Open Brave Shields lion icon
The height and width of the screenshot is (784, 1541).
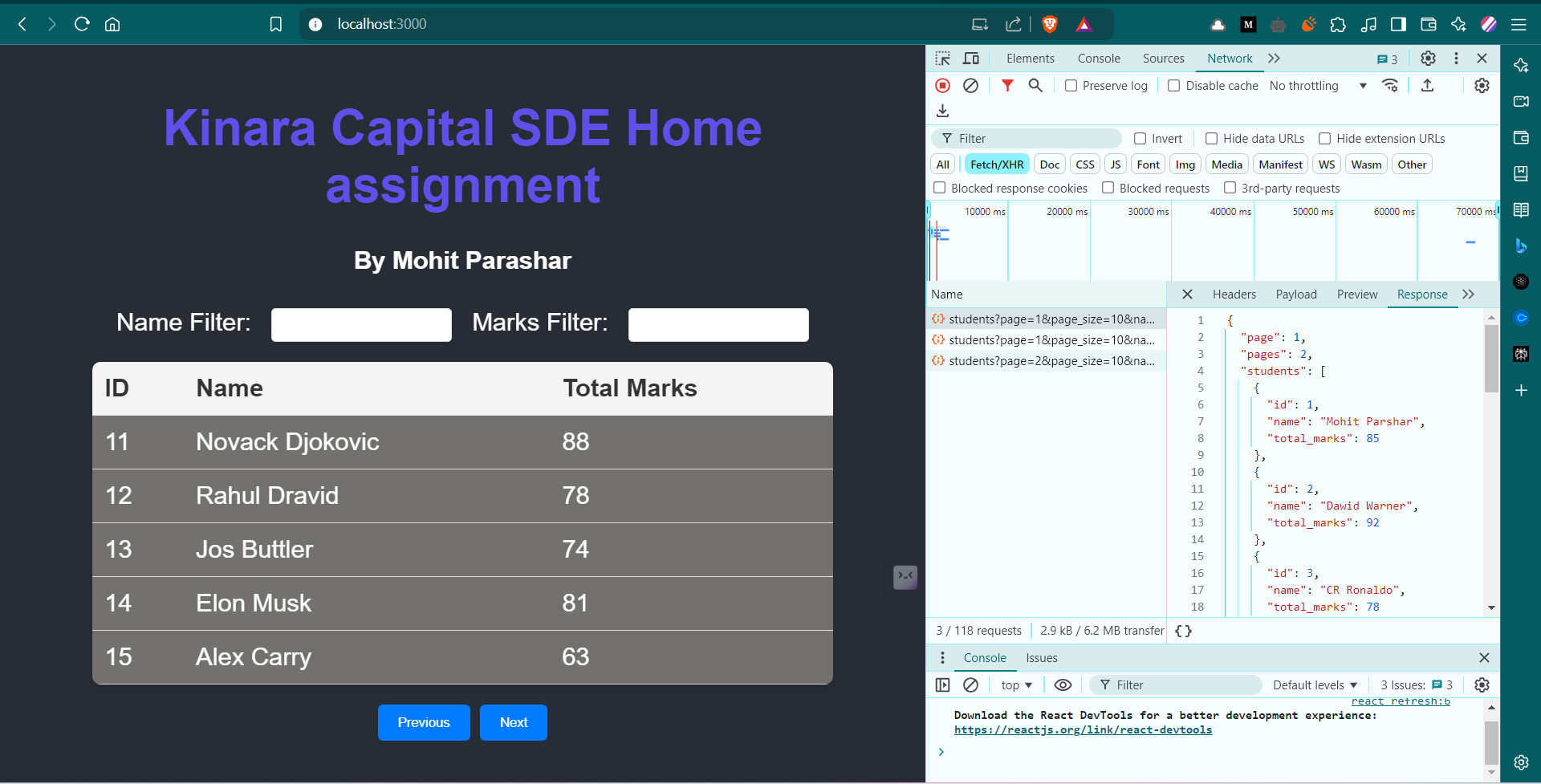(x=1049, y=24)
